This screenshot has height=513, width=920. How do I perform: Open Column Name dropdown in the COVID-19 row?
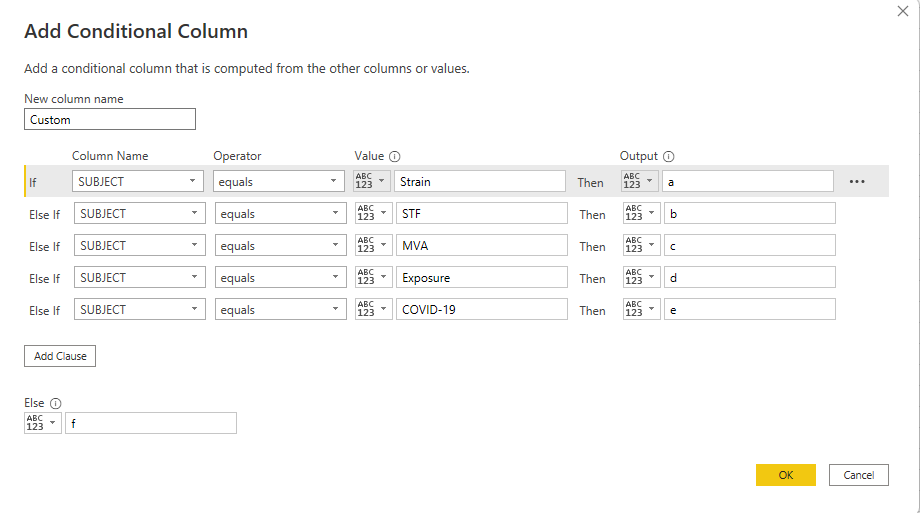point(140,309)
